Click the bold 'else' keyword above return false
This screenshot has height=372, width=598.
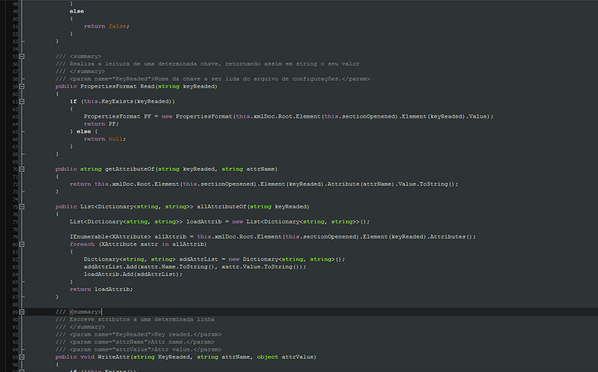pos(77,11)
